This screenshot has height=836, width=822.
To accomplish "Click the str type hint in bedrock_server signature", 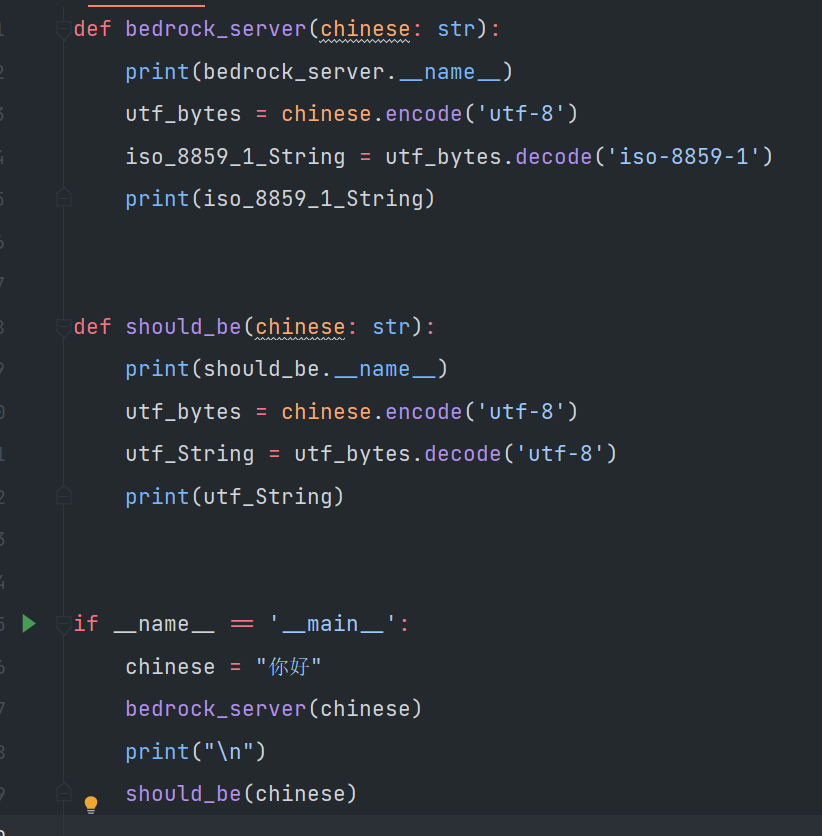I will tap(456, 29).
